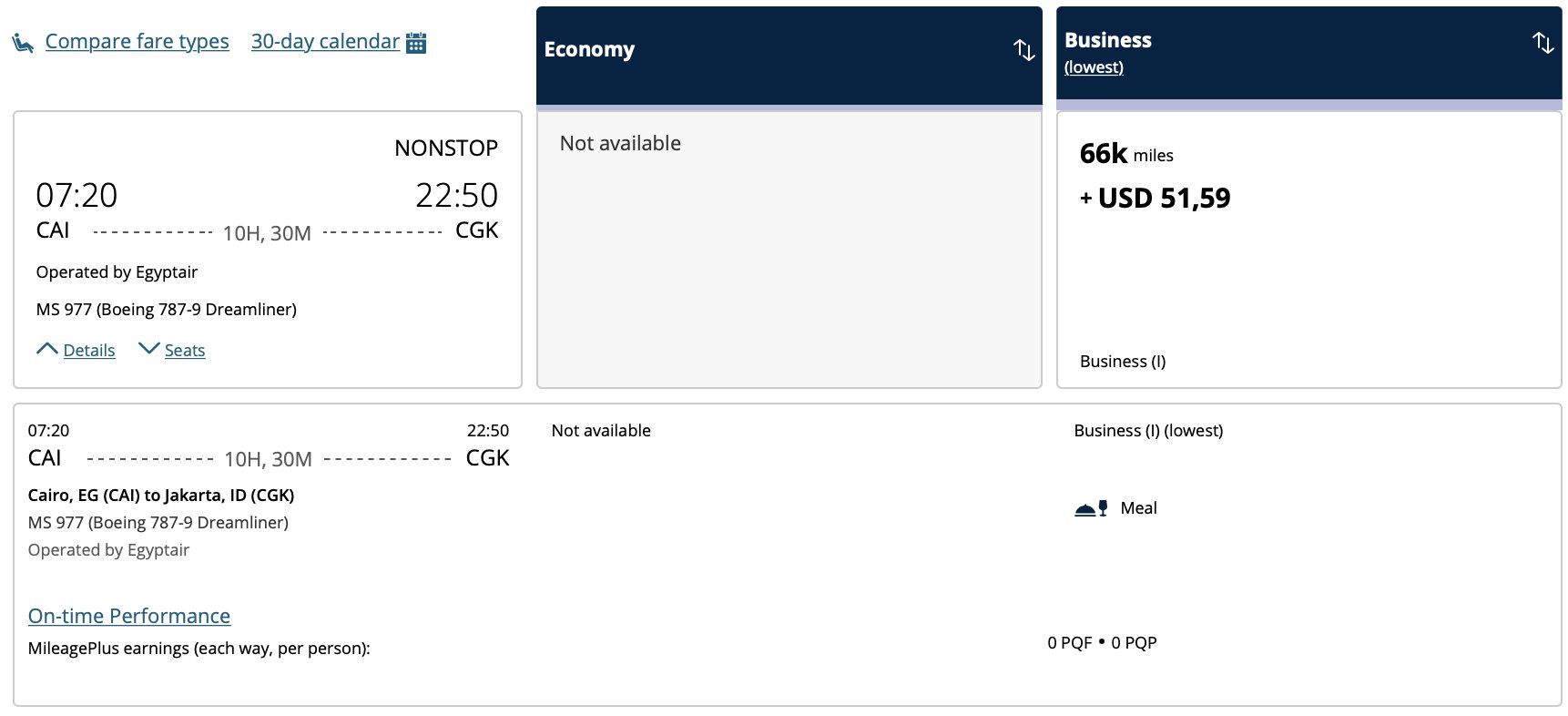Click the Details link
This screenshot has height=716, width=1568.
point(89,351)
